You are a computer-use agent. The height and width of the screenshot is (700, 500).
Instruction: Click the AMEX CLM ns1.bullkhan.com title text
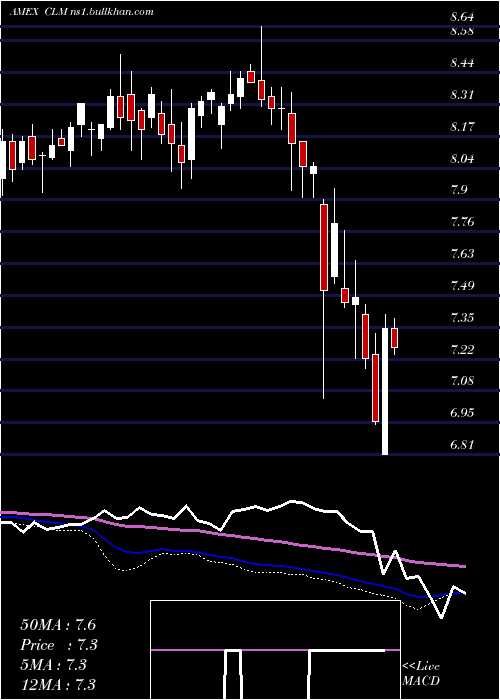82,12
